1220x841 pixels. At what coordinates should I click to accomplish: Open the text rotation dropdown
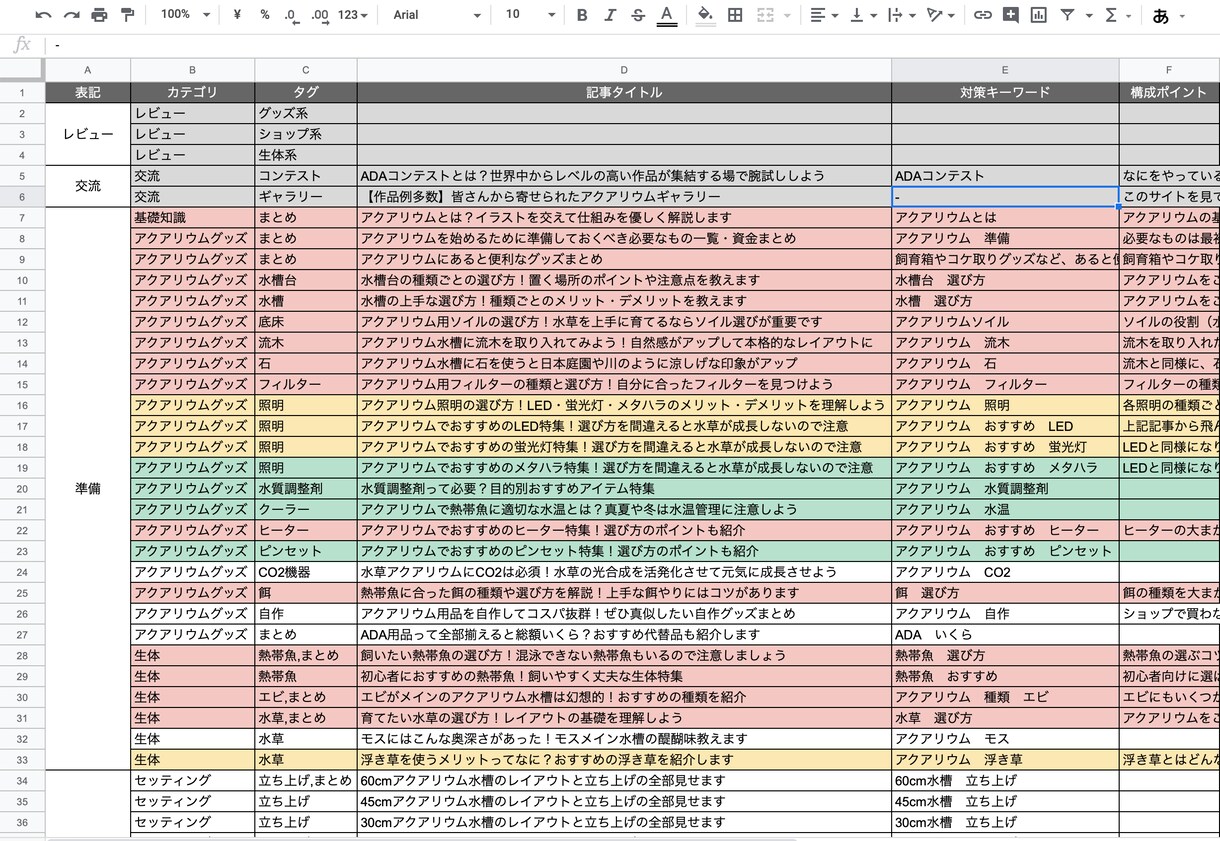pyautogui.click(x=940, y=15)
